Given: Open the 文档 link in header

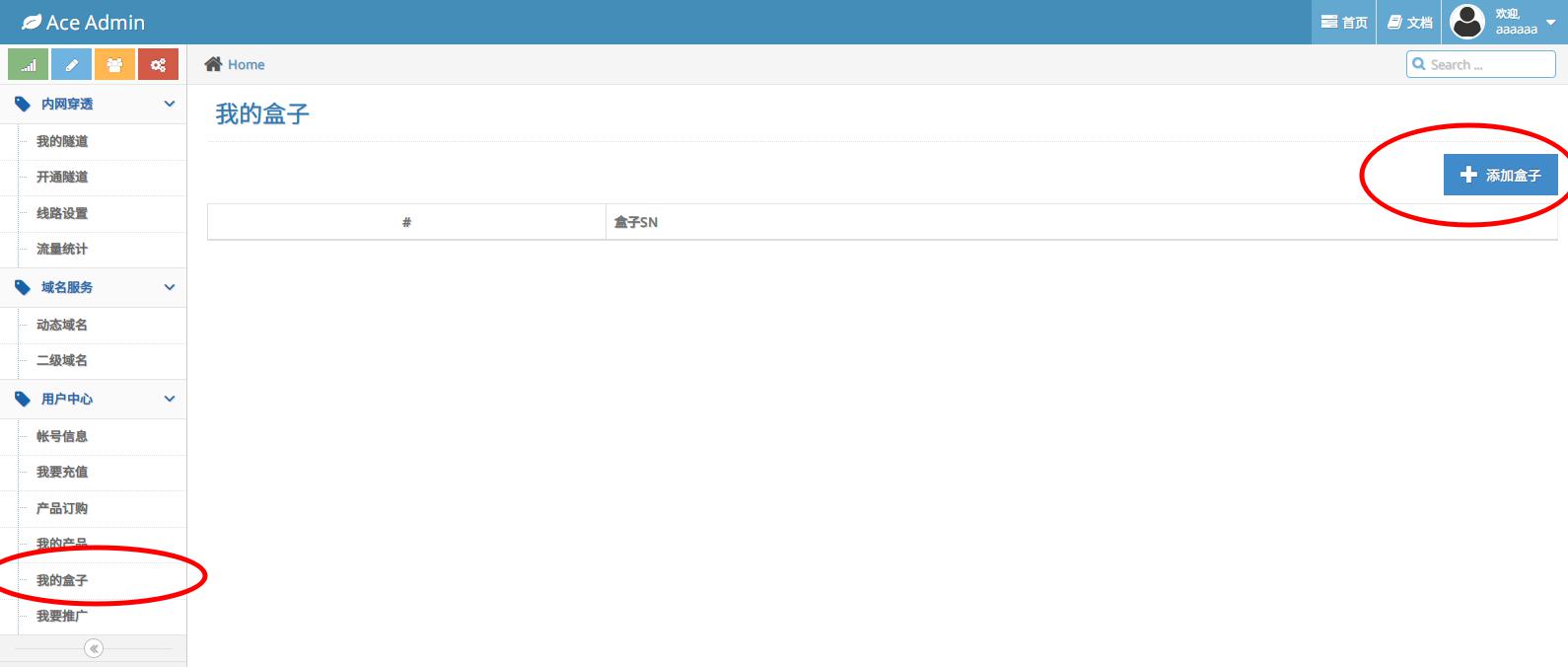Looking at the screenshot, I should (1410, 22).
